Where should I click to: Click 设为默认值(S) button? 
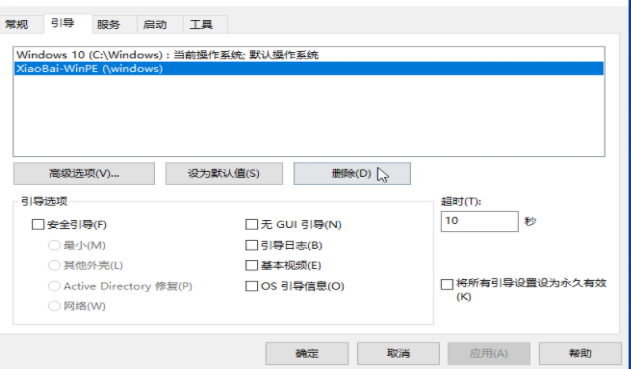[x=224, y=173]
